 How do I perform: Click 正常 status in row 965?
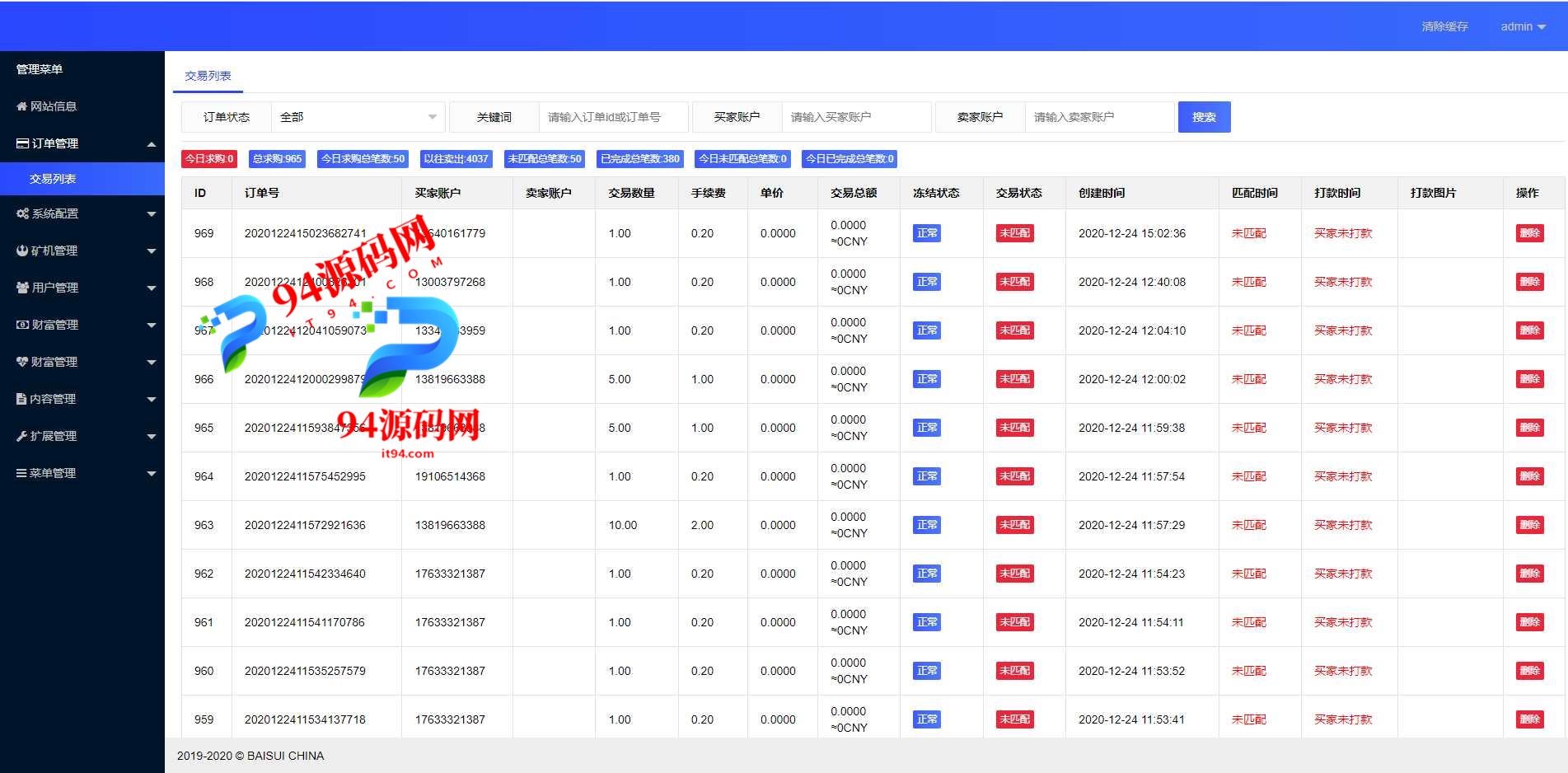tap(927, 428)
